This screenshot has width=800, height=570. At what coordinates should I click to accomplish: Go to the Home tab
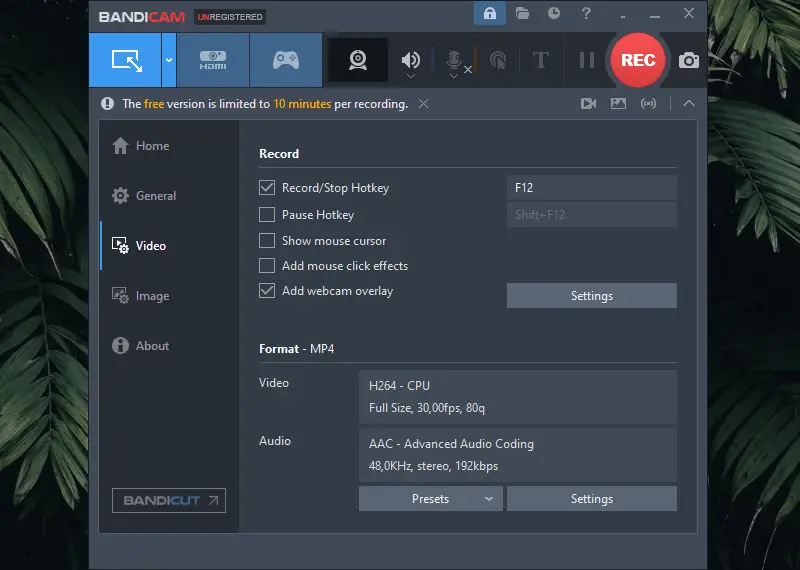tap(141, 146)
